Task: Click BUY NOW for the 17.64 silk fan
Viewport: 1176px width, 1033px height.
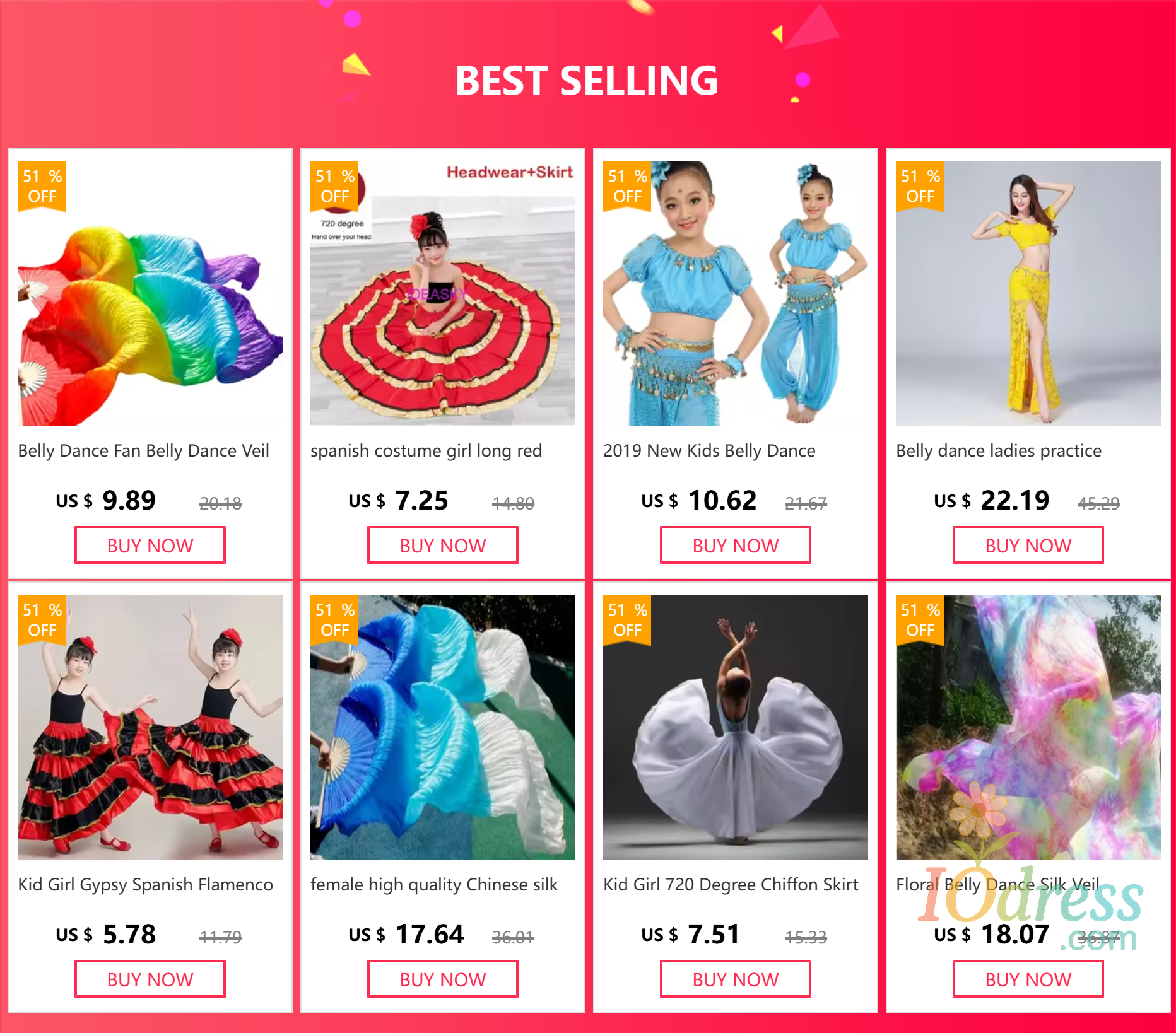Action: [x=443, y=979]
